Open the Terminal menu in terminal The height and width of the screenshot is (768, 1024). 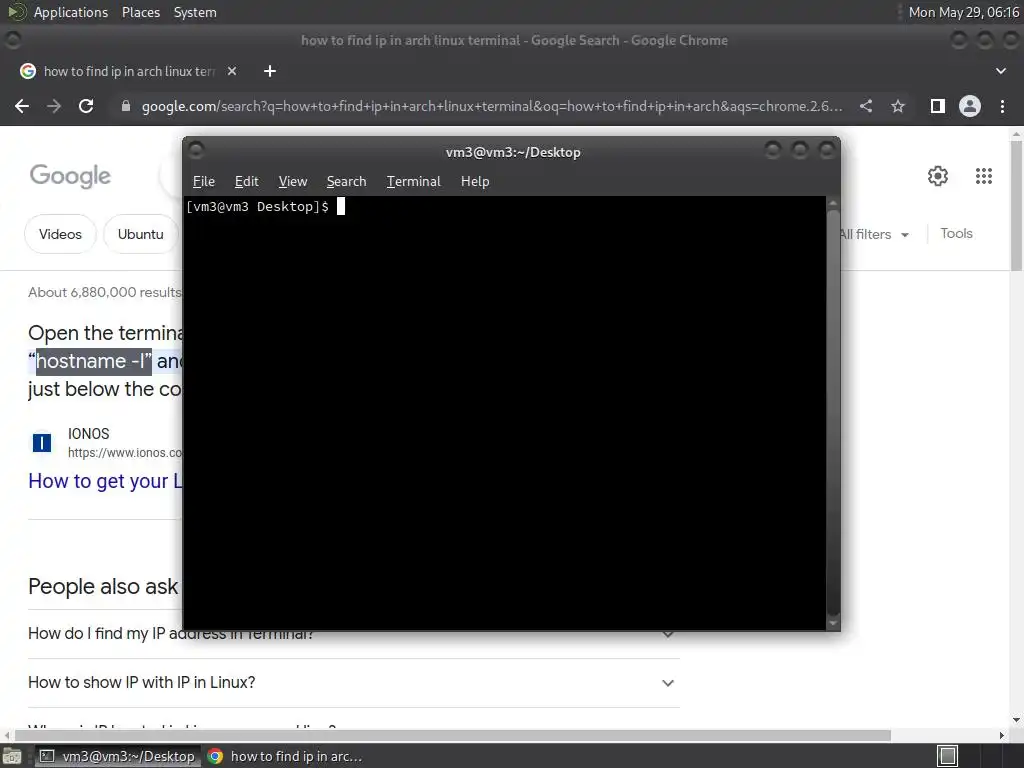pos(413,182)
